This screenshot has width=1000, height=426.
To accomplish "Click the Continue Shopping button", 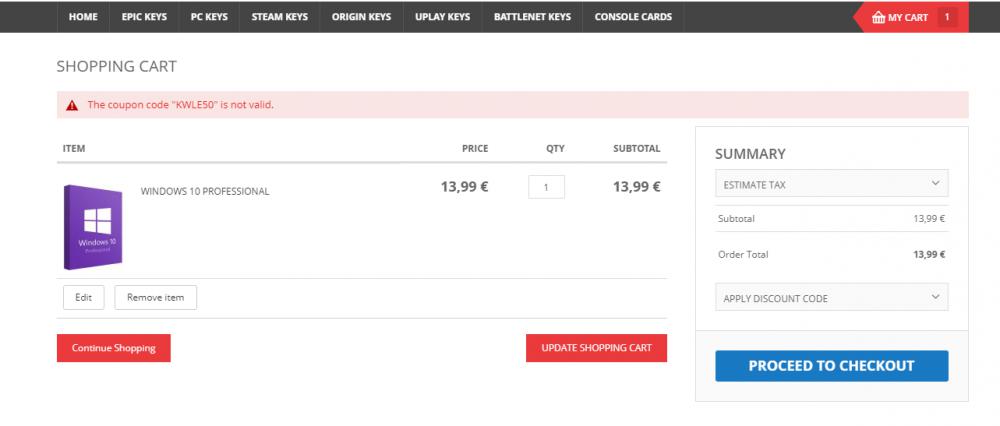I will (114, 348).
